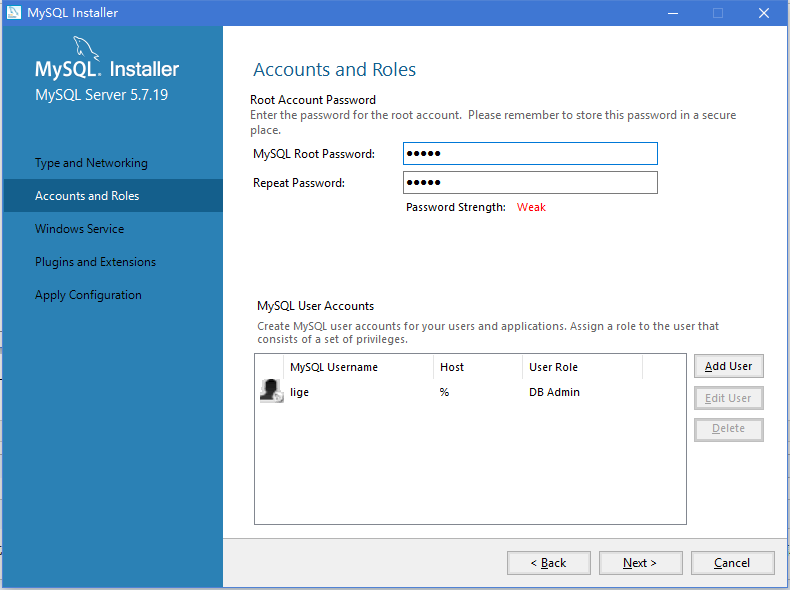Image resolution: width=790 pixels, height=590 pixels.
Task: Click the Delete user button
Action: pos(729,429)
